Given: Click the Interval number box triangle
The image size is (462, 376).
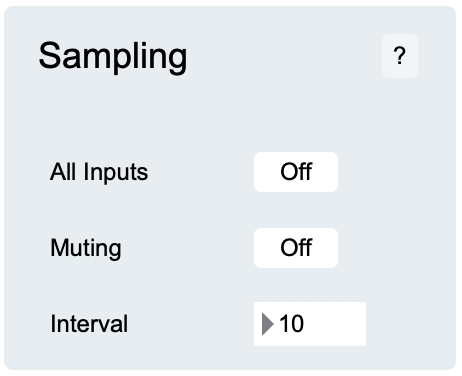Looking at the screenshot, I should pos(268,324).
